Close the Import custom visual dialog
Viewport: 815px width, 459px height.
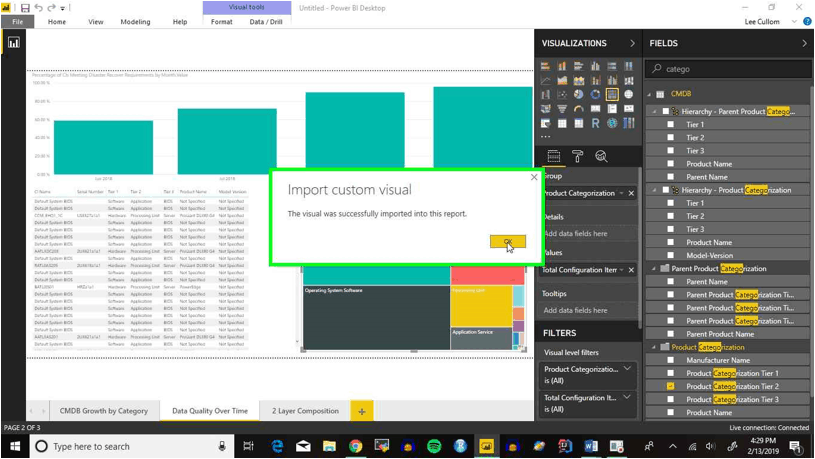(x=534, y=177)
